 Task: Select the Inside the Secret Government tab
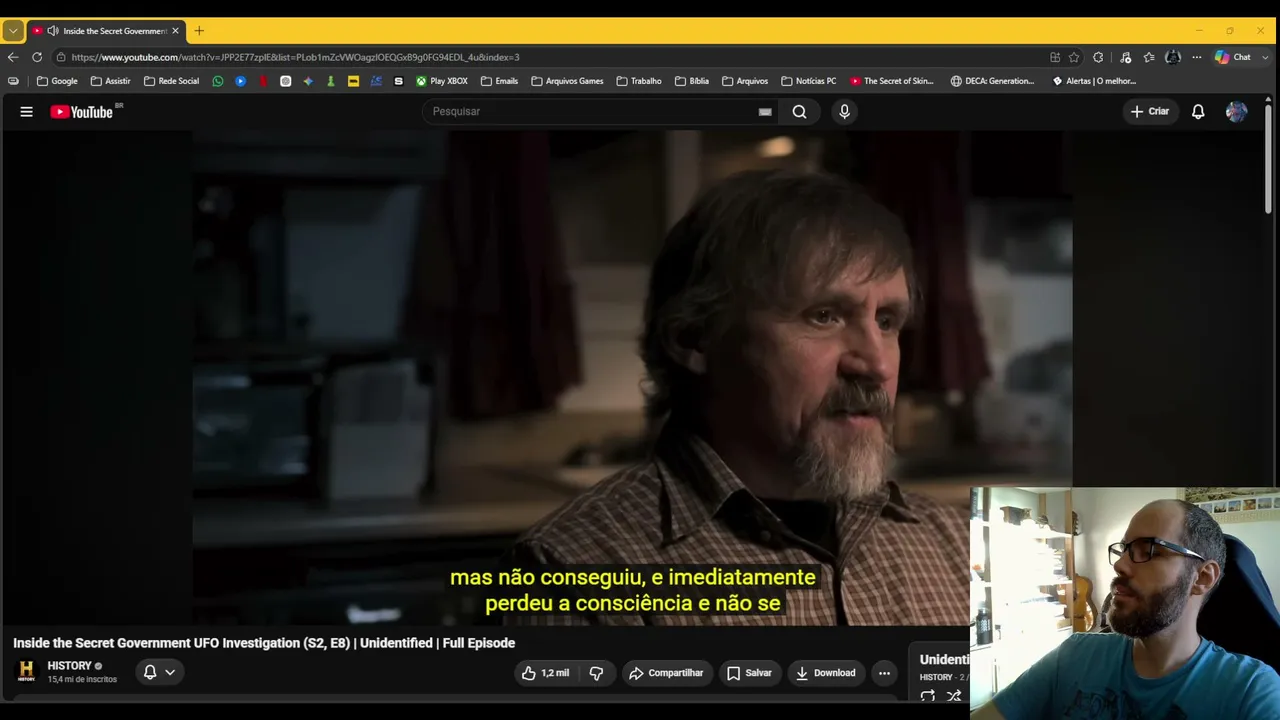pos(105,31)
